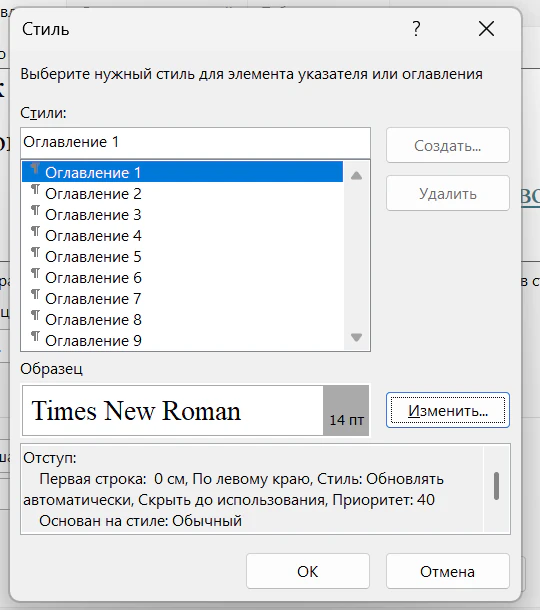Click the style name input field
Image resolution: width=540 pixels, height=610 pixels.
tap(195, 142)
